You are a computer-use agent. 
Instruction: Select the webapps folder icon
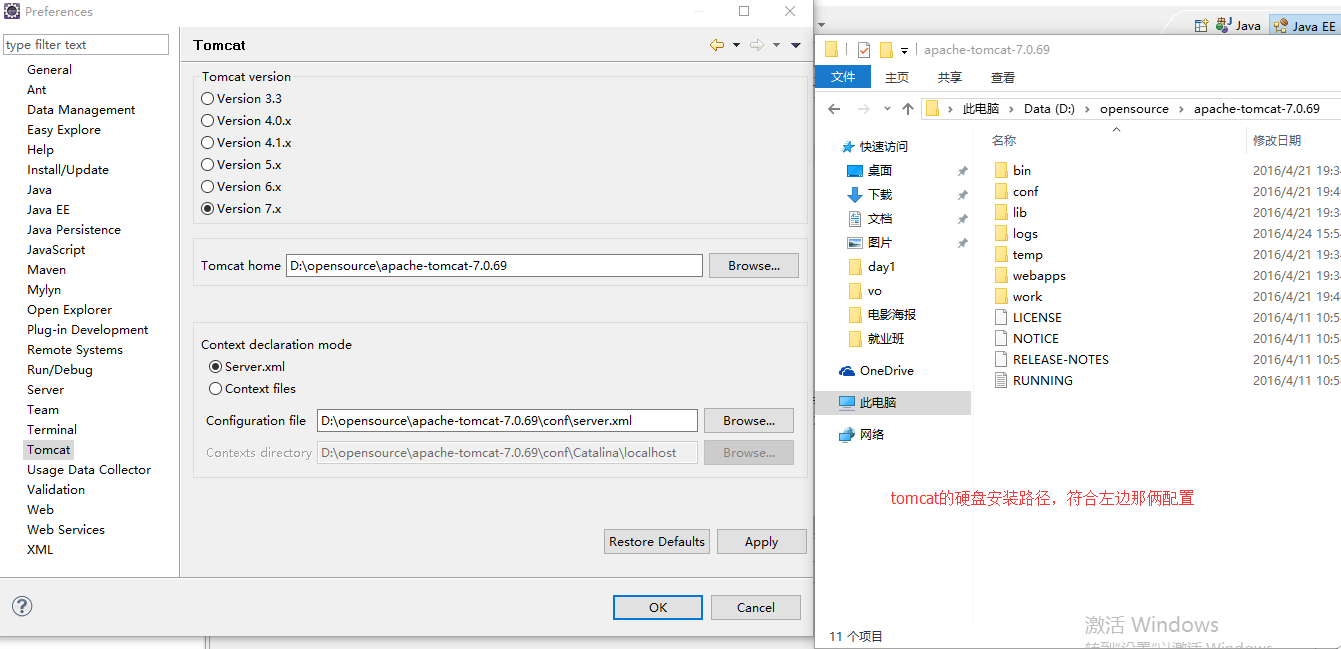(1001, 276)
